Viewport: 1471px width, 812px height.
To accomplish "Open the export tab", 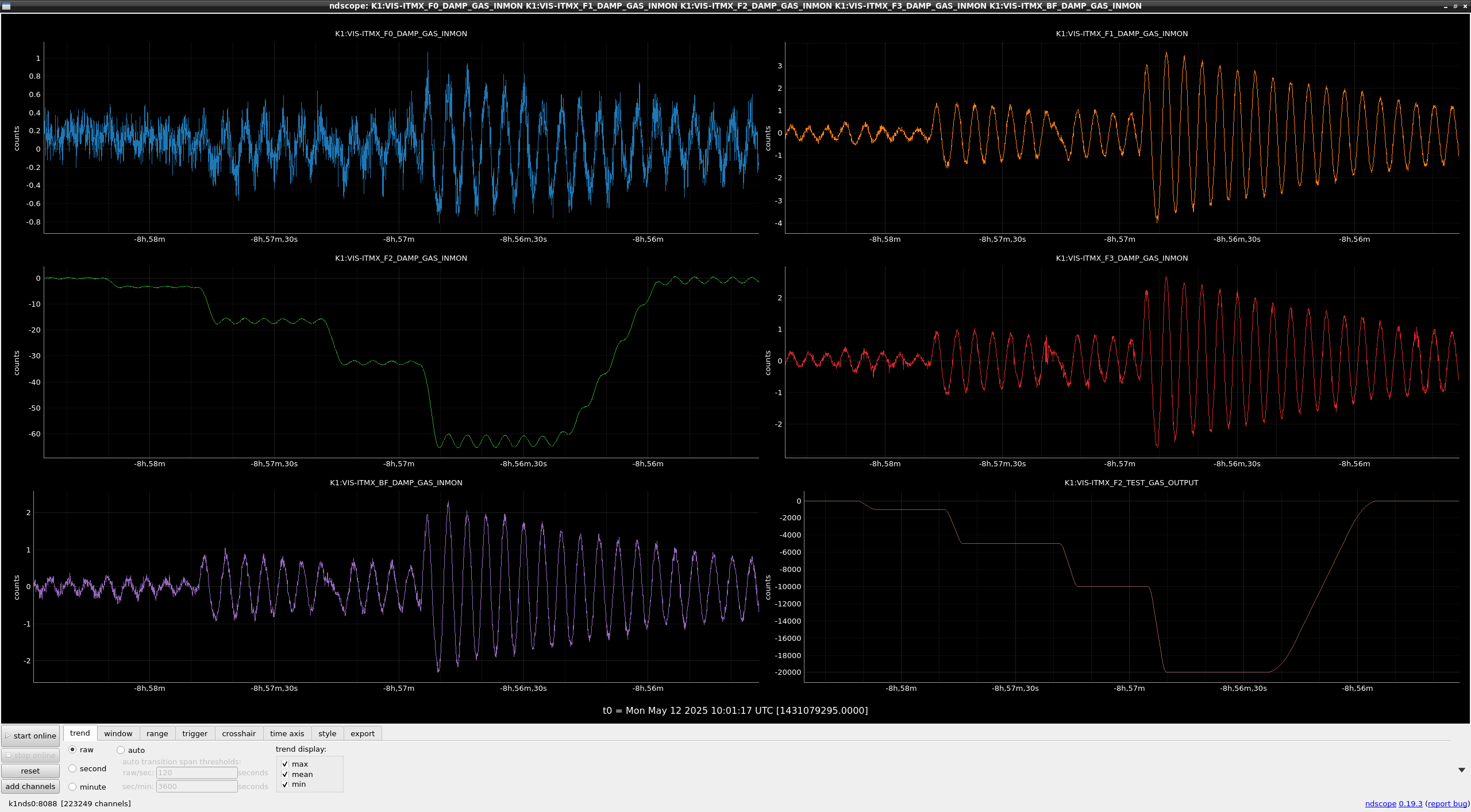I will (362, 733).
